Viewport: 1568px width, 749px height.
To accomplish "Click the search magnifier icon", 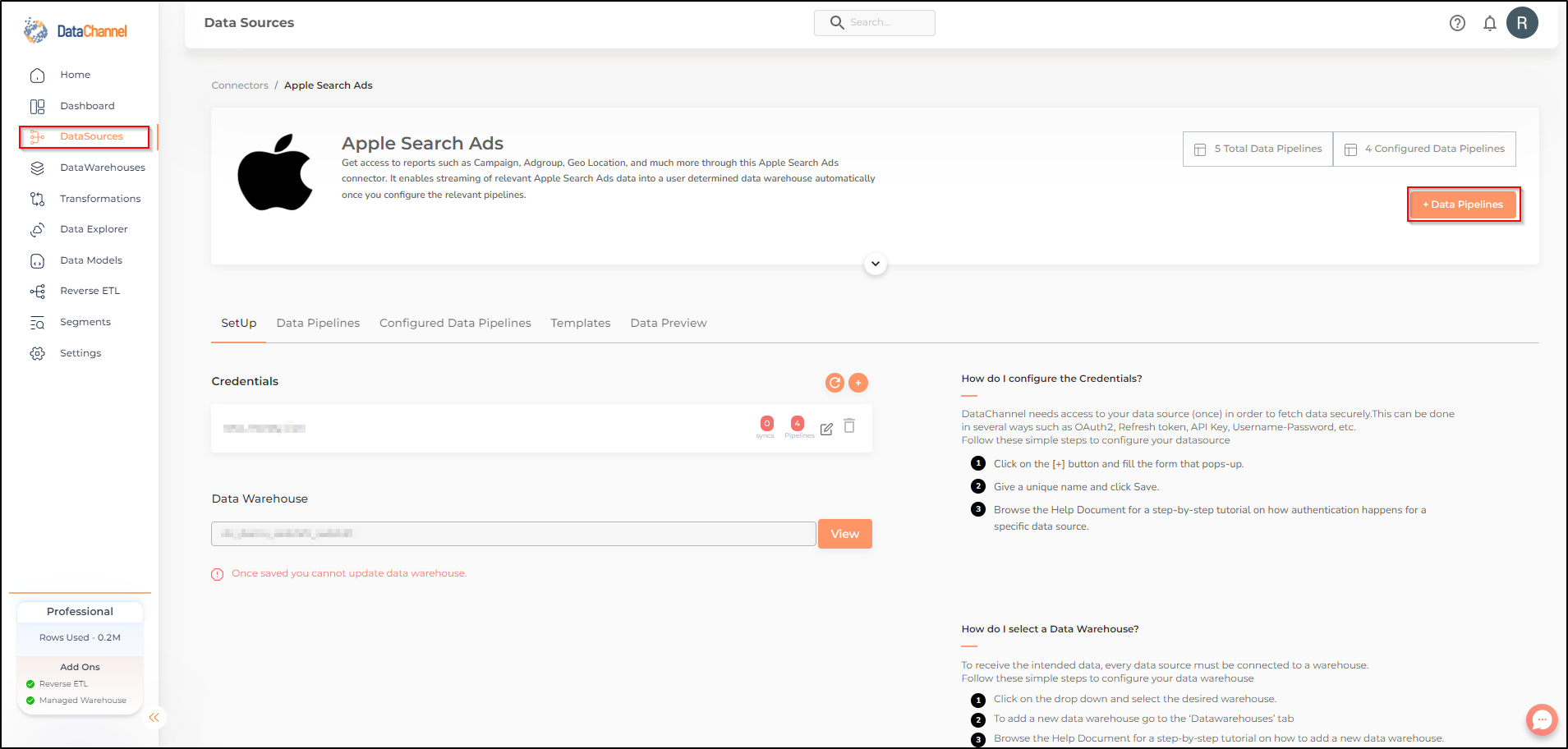I will tap(837, 22).
